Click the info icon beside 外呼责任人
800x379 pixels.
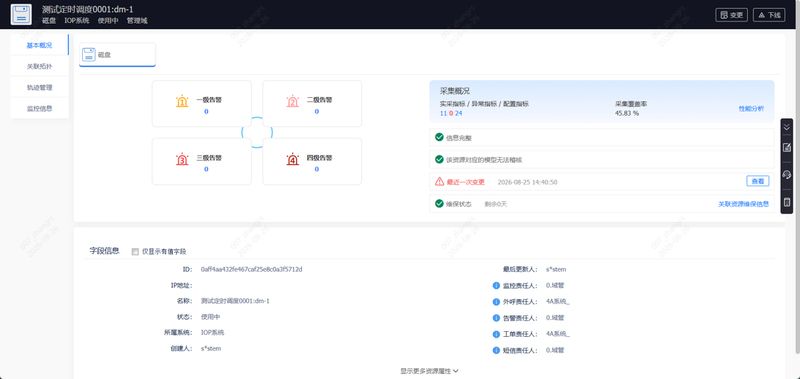[496, 302]
